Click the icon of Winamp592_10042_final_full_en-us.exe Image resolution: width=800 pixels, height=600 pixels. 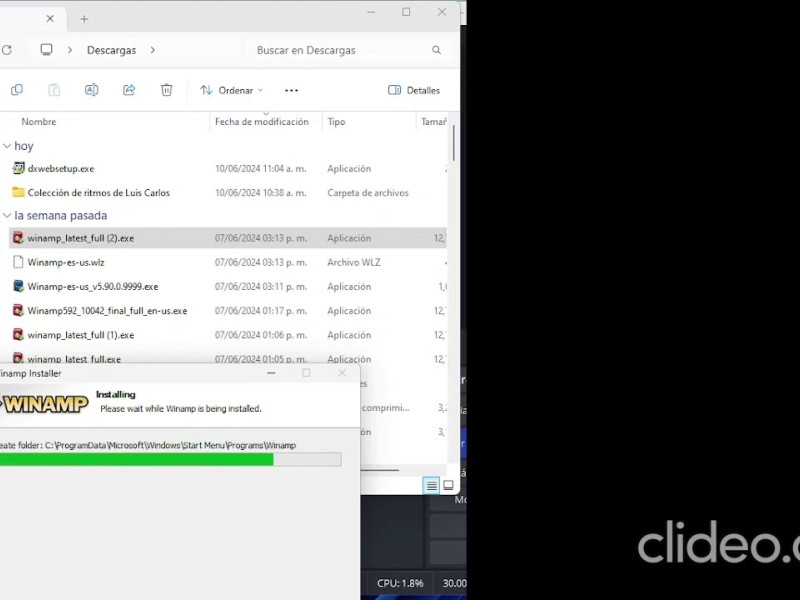[18, 310]
